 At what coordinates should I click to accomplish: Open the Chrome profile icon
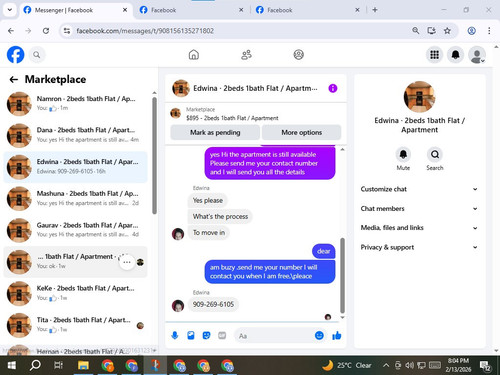(x=471, y=31)
